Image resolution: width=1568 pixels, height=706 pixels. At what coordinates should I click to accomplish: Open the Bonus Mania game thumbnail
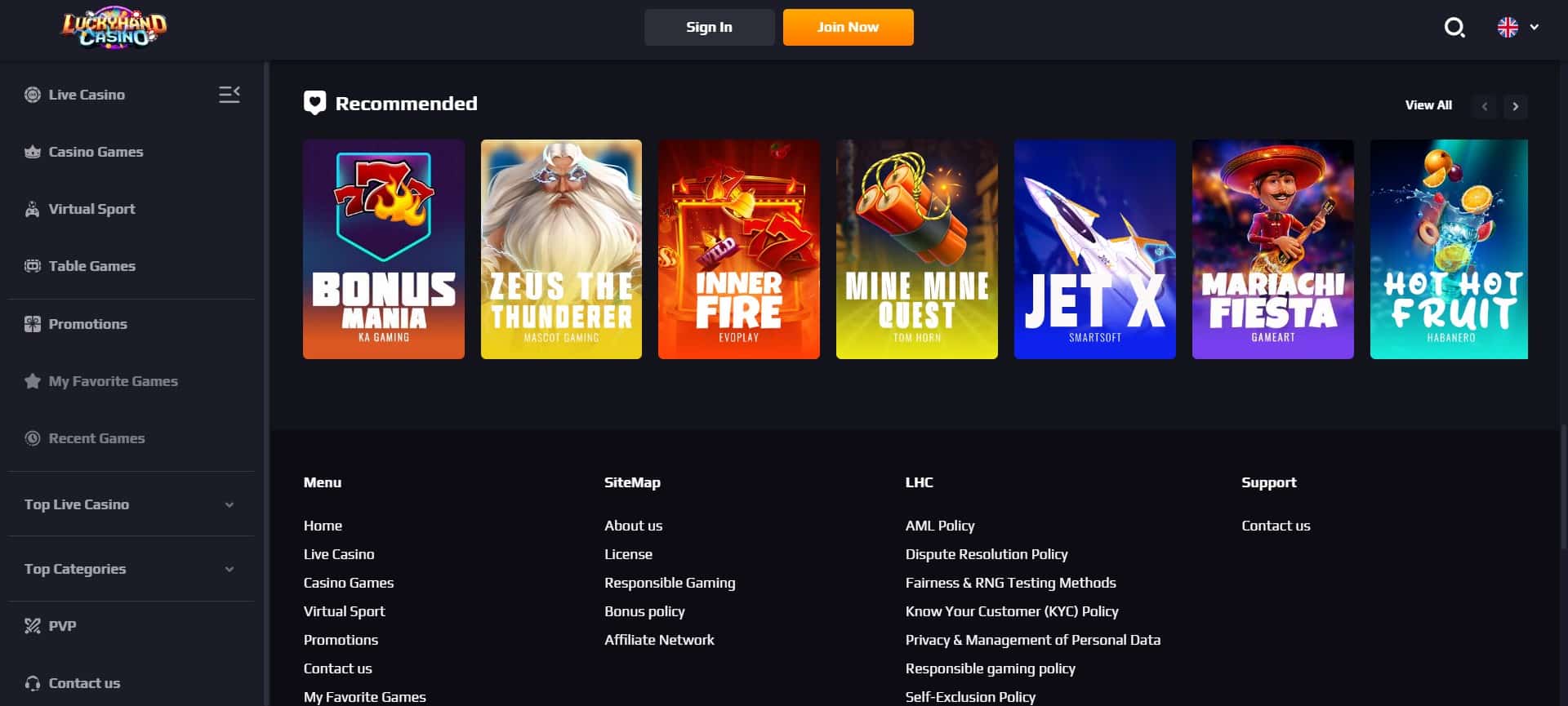coord(384,249)
